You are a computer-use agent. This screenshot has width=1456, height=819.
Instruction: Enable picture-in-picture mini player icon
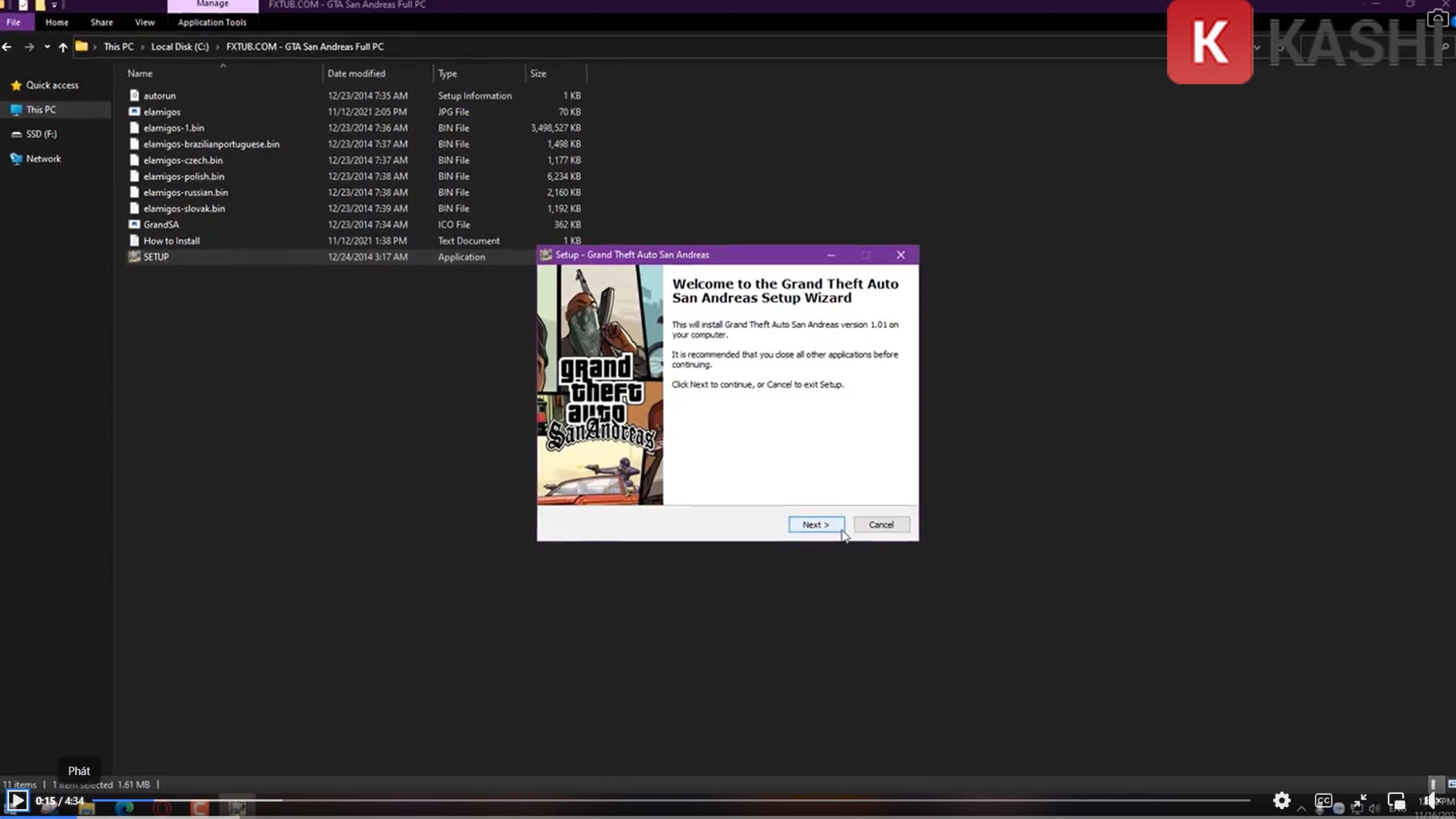point(1396,801)
